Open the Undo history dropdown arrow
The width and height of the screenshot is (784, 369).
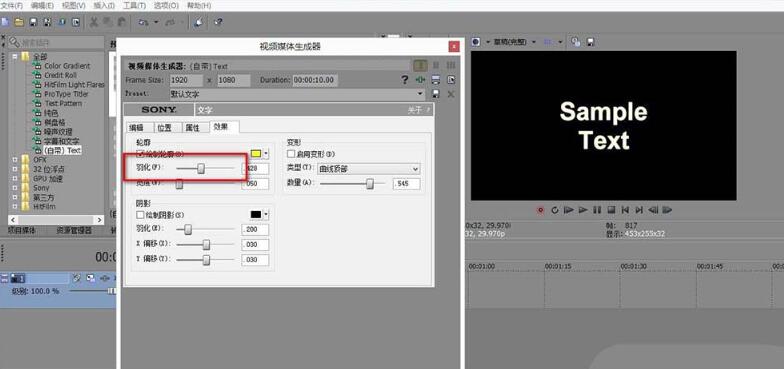tap(156, 22)
